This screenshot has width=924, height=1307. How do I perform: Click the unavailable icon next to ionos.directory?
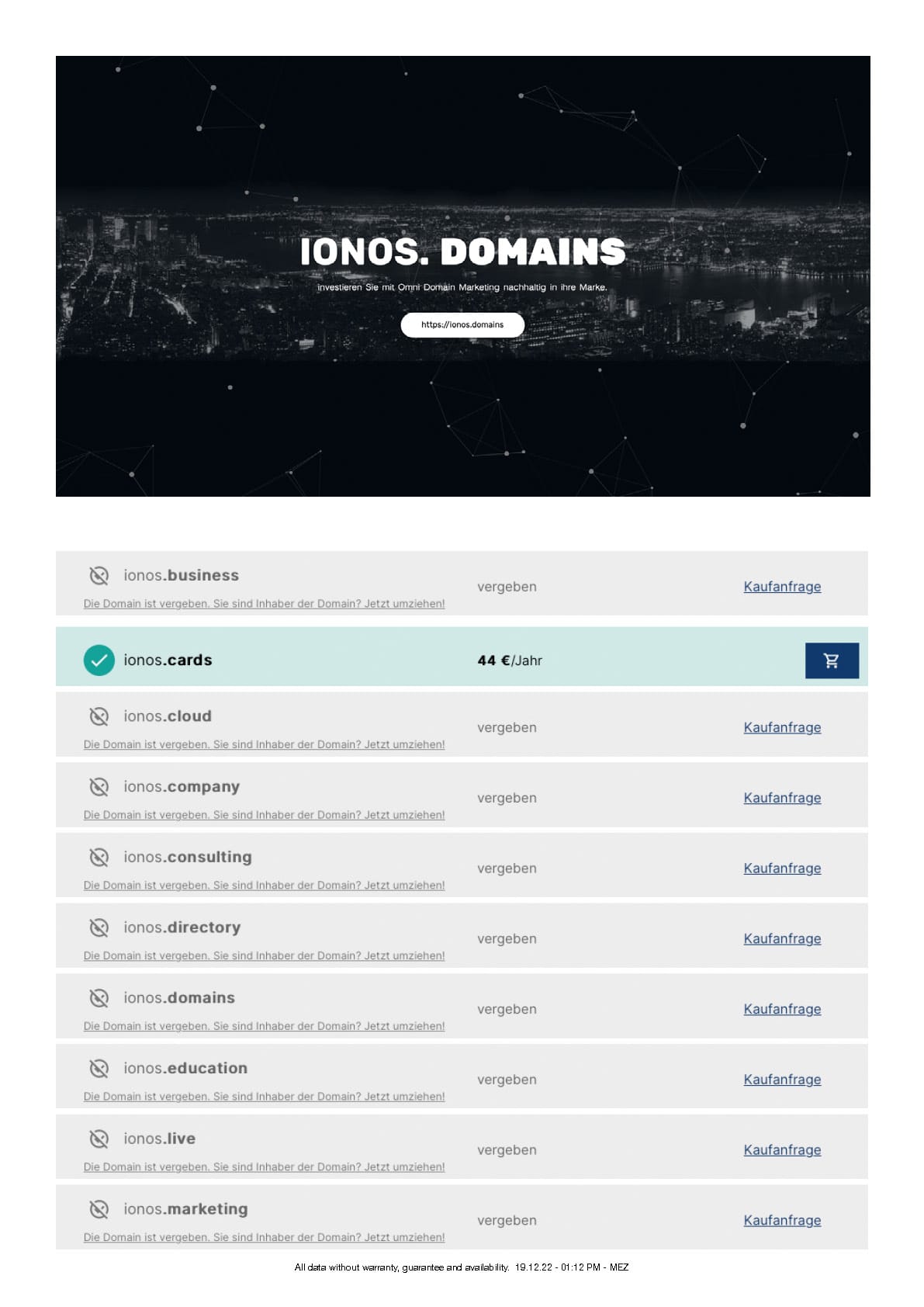click(99, 927)
